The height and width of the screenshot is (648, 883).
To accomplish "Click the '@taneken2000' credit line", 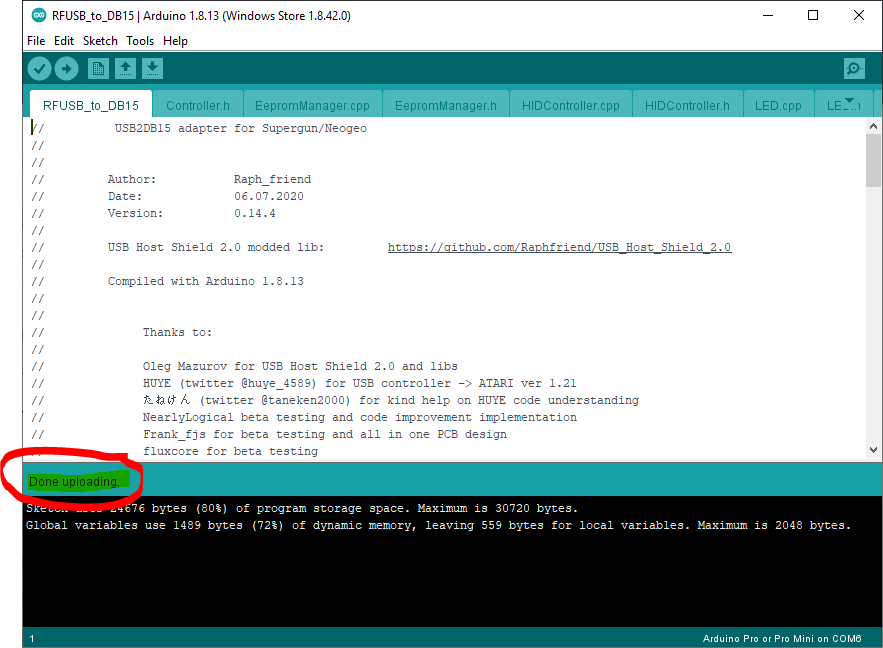I will 391,400.
